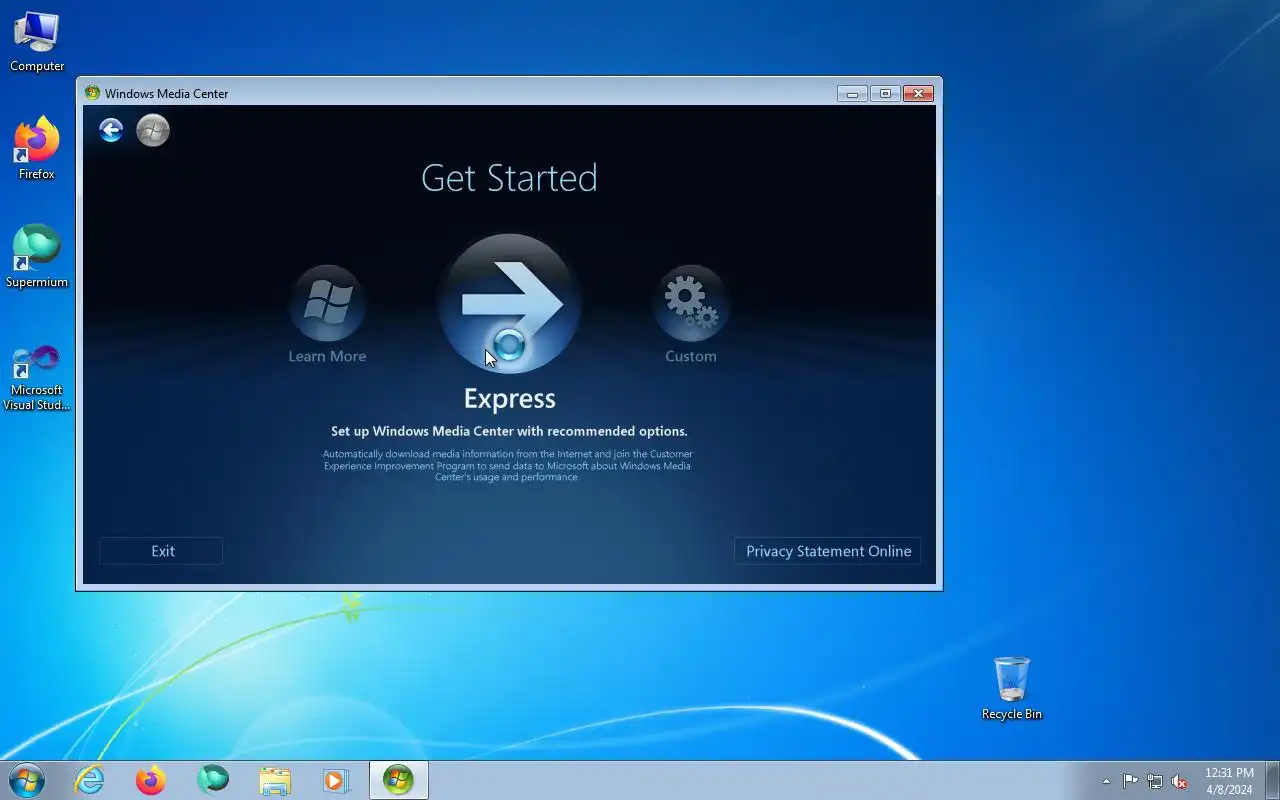This screenshot has height=800, width=1280.
Task: Open Windows Explorer folder in taskbar
Action: [275, 780]
